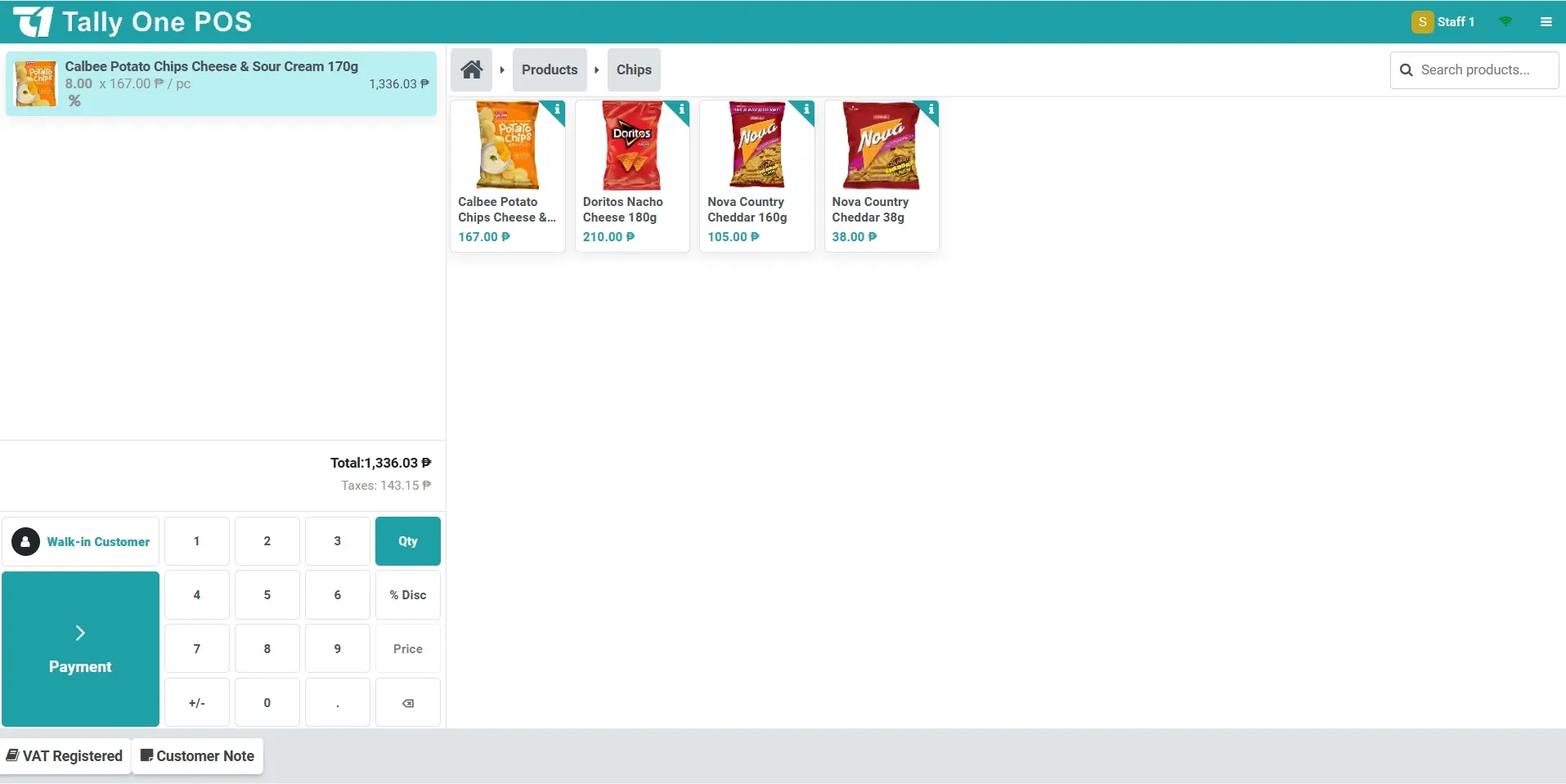
Task: Switch numpad to % Disc mode
Action: tap(407, 595)
